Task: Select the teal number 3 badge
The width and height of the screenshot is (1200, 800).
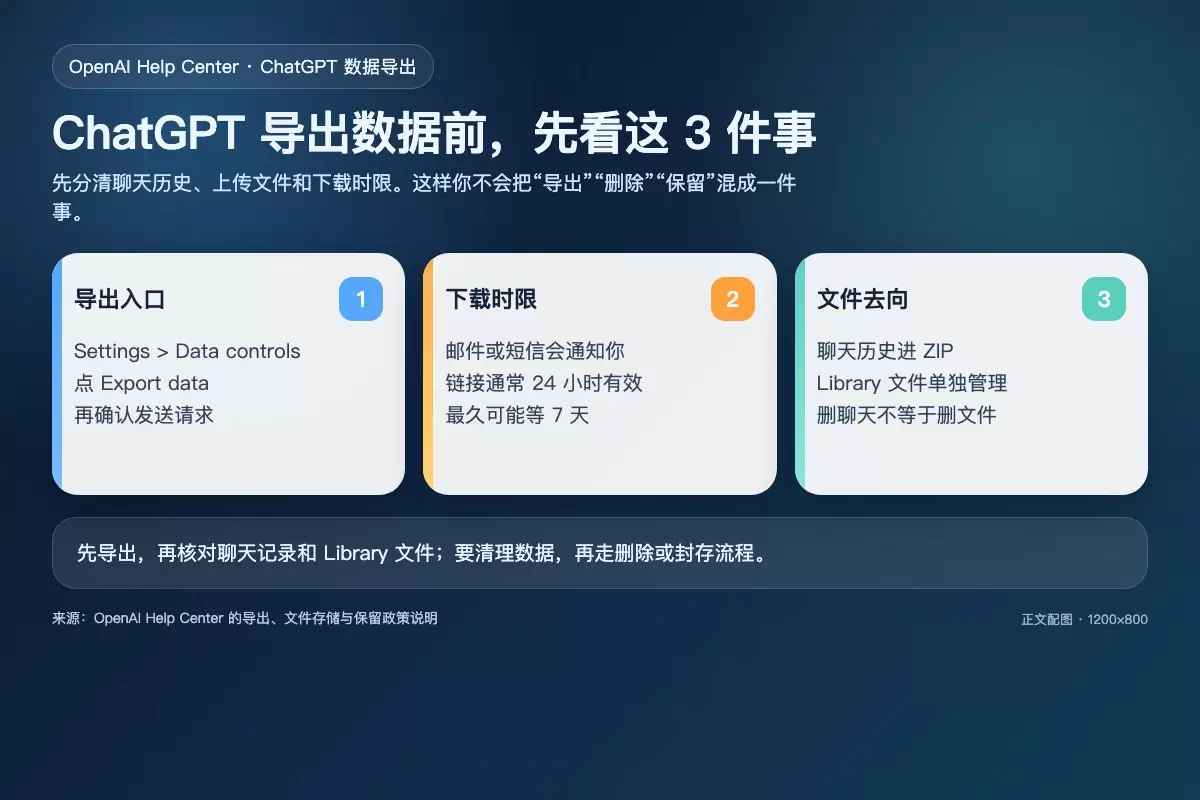Action: pyautogui.click(x=1104, y=299)
